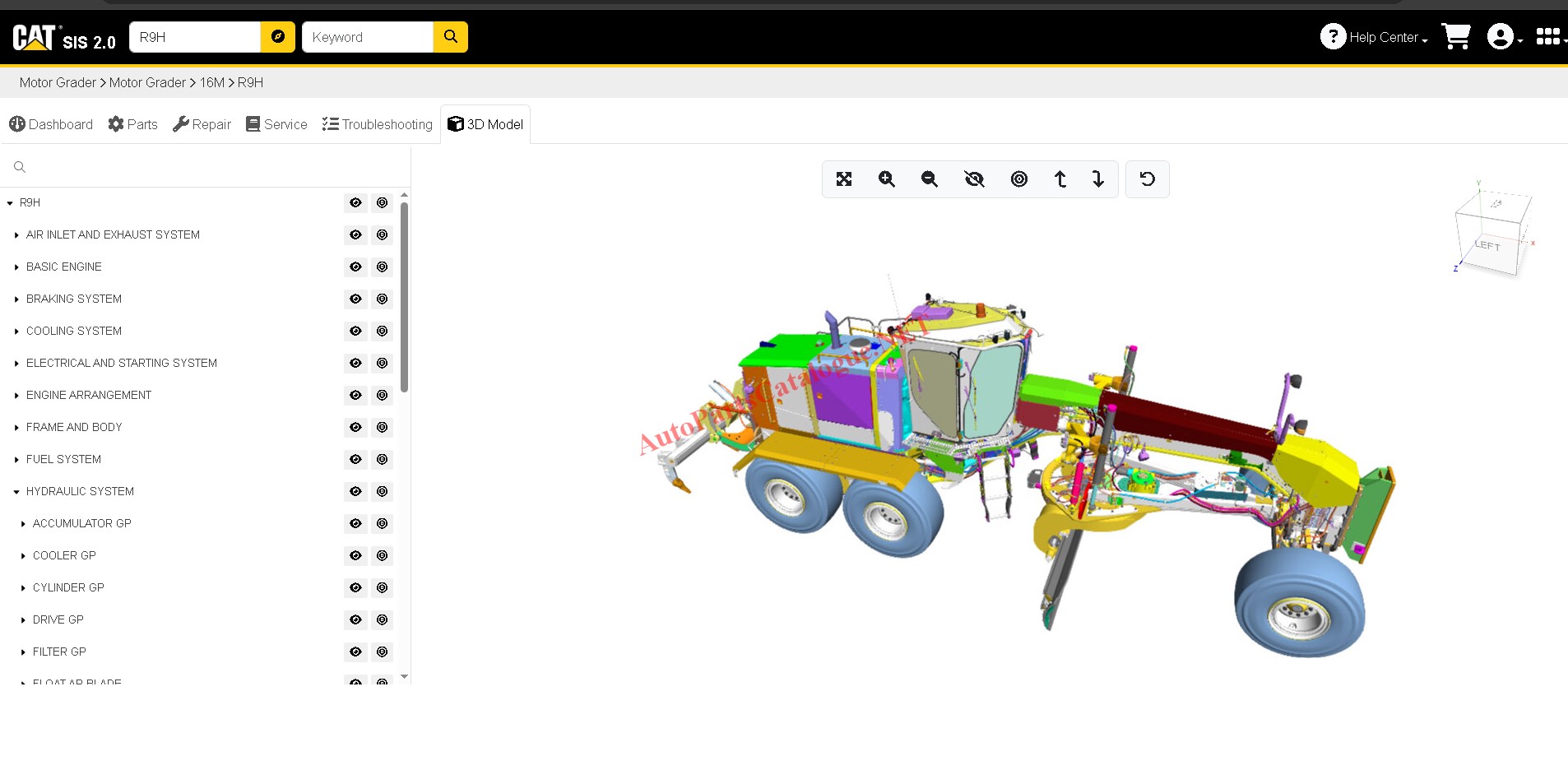
Task: Toggle Cylinder GP visibility
Action: [355, 587]
